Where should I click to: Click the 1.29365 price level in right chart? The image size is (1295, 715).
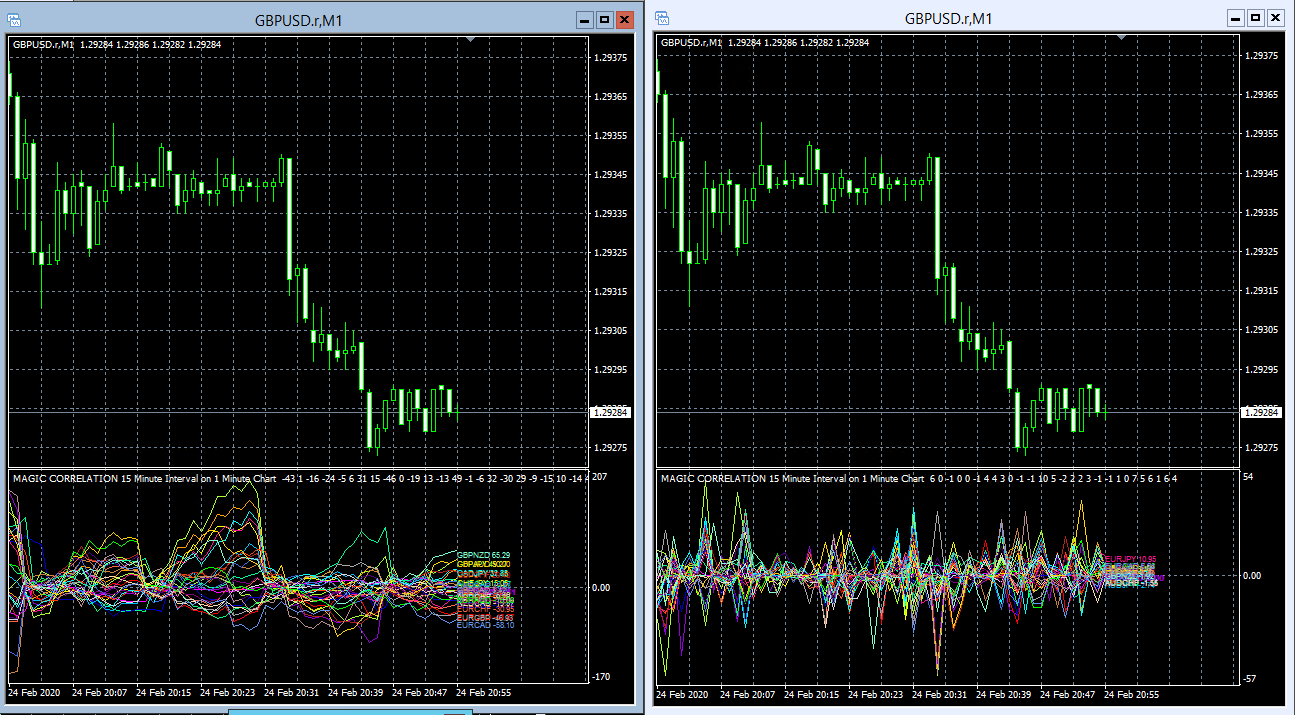[1260, 96]
